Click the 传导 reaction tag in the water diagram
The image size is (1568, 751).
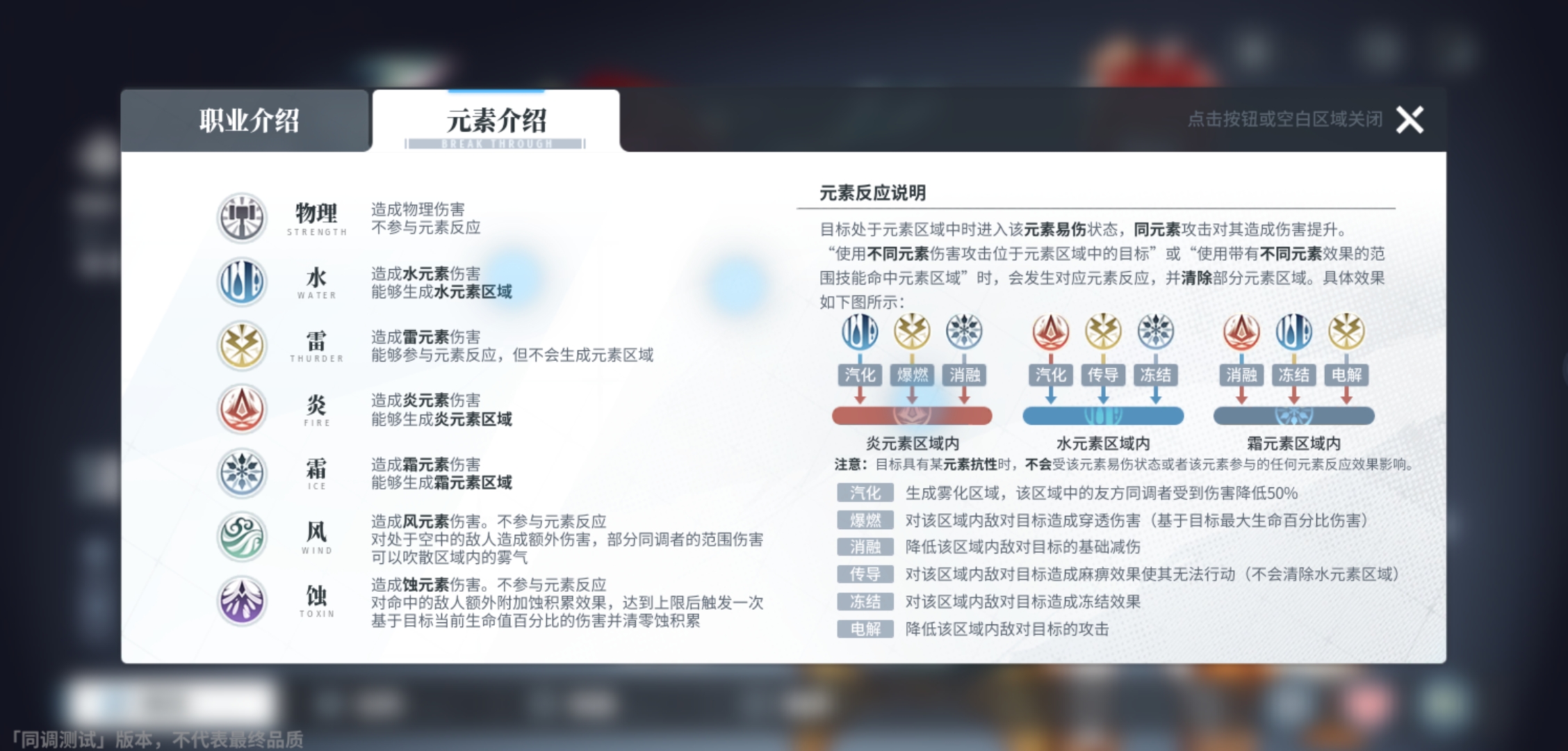pyautogui.click(x=1102, y=375)
